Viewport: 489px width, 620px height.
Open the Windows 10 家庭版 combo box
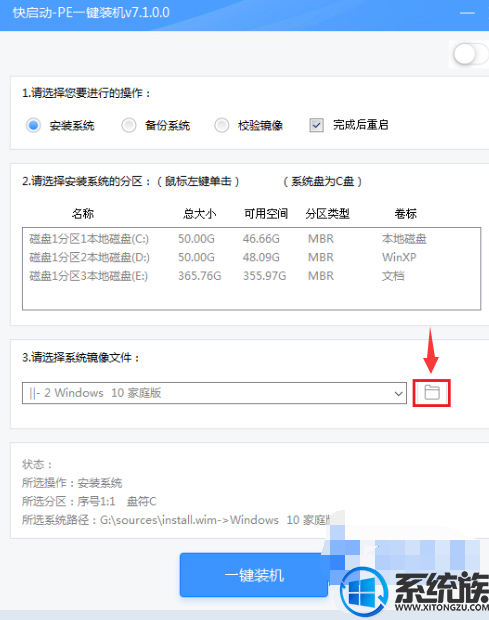click(x=214, y=393)
